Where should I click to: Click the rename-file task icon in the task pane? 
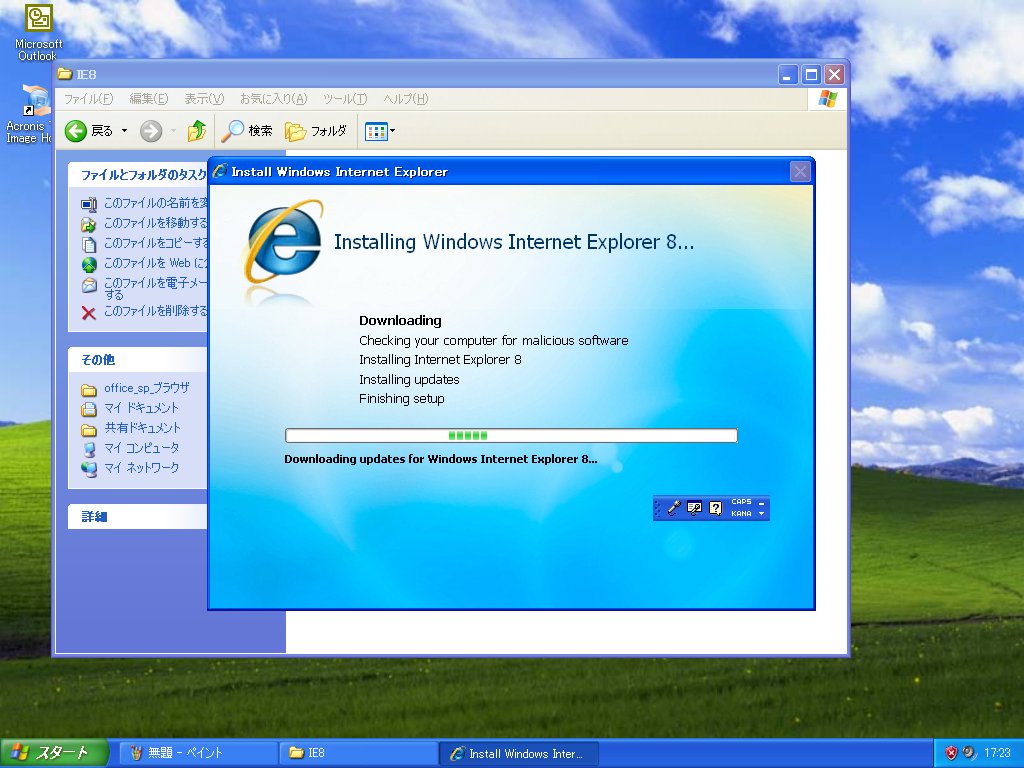[x=89, y=204]
